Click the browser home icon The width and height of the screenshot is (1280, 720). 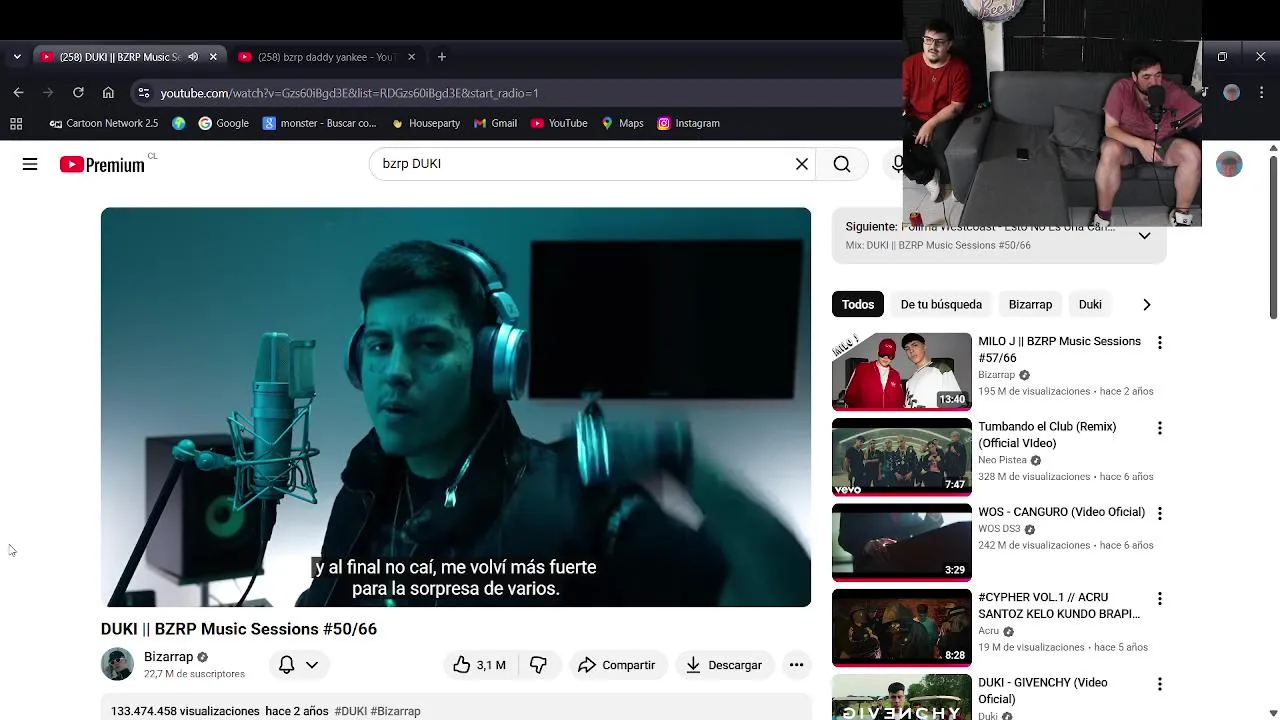pos(108,93)
